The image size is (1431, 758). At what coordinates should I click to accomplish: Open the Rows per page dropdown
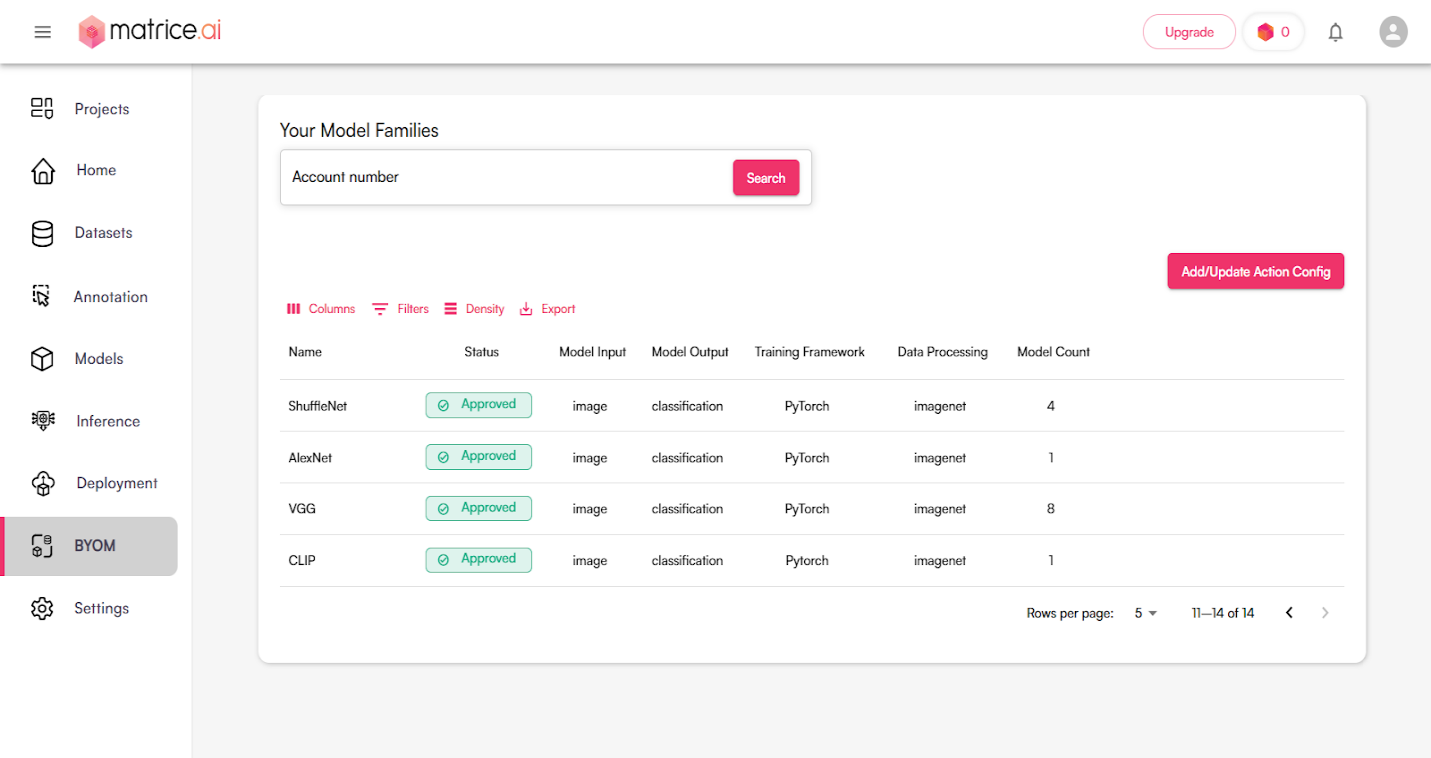pos(1146,613)
